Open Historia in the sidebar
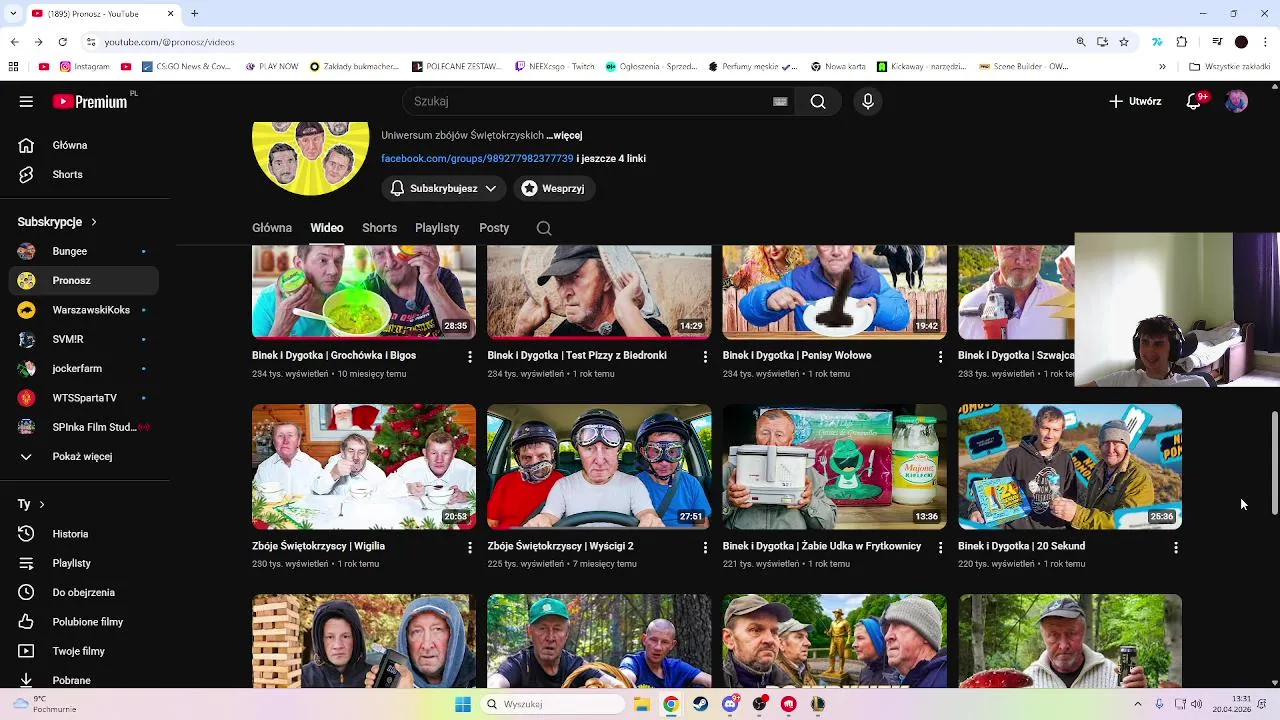The image size is (1280, 720). (x=84, y=534)
